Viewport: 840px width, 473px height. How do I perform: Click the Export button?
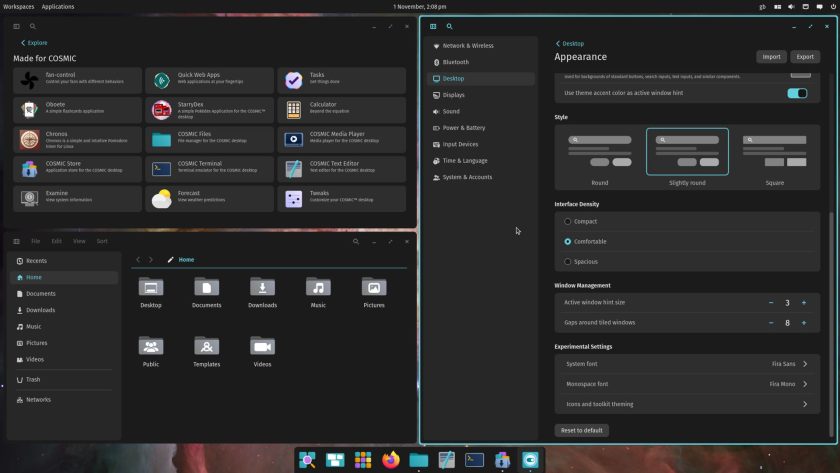[x=805, y=57]
